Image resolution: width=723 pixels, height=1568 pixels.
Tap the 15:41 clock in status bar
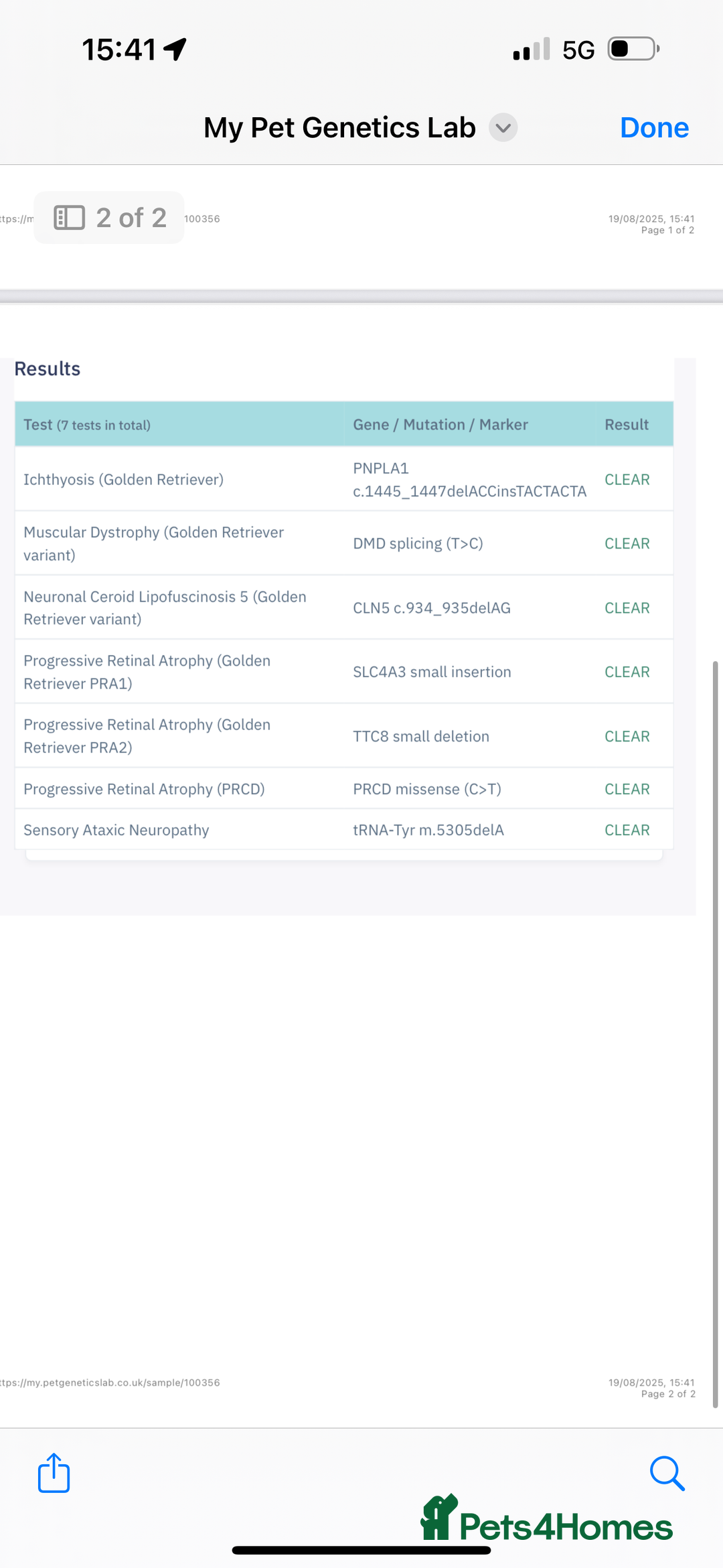[118, 50]
